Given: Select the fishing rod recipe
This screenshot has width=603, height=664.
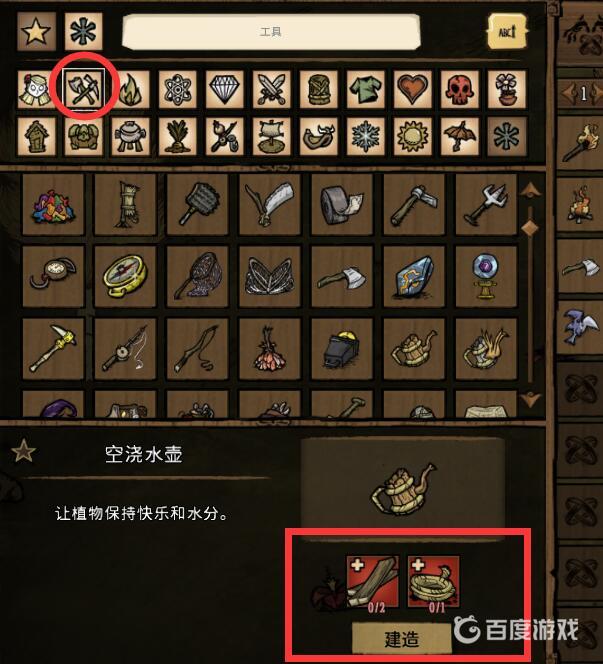Looking at the screenshot, I should coord(125,349).
